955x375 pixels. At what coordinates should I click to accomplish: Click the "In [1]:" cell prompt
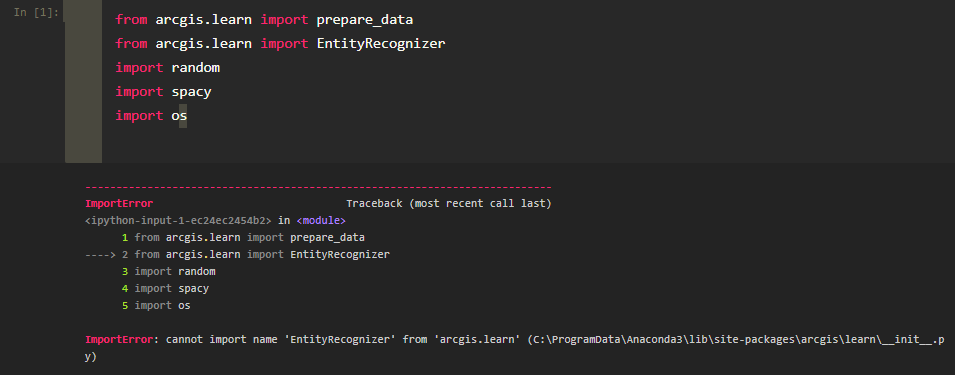(36, 12)
